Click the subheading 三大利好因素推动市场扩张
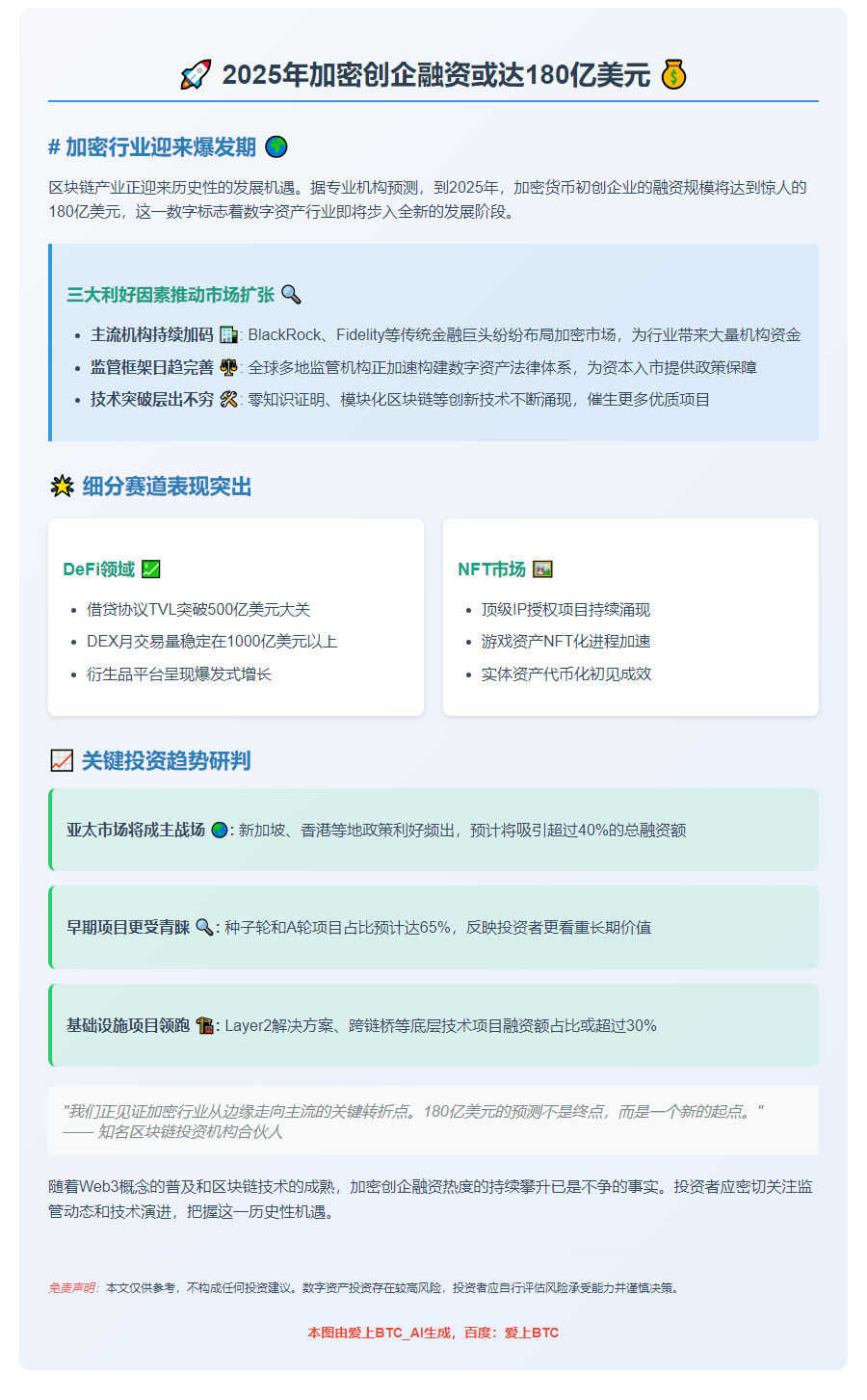867x1400 pixels. tap(171, 295)
